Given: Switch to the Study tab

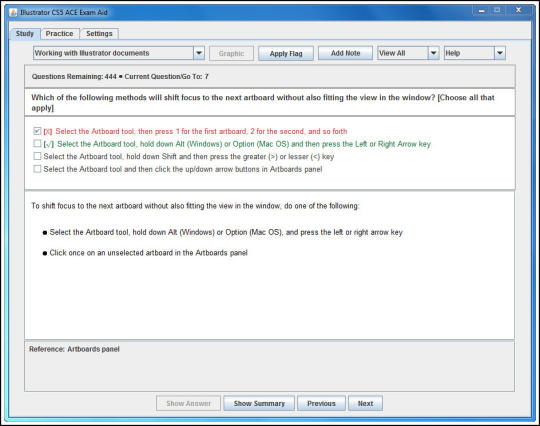Looking at the screenshot, I should pos(24,34).
